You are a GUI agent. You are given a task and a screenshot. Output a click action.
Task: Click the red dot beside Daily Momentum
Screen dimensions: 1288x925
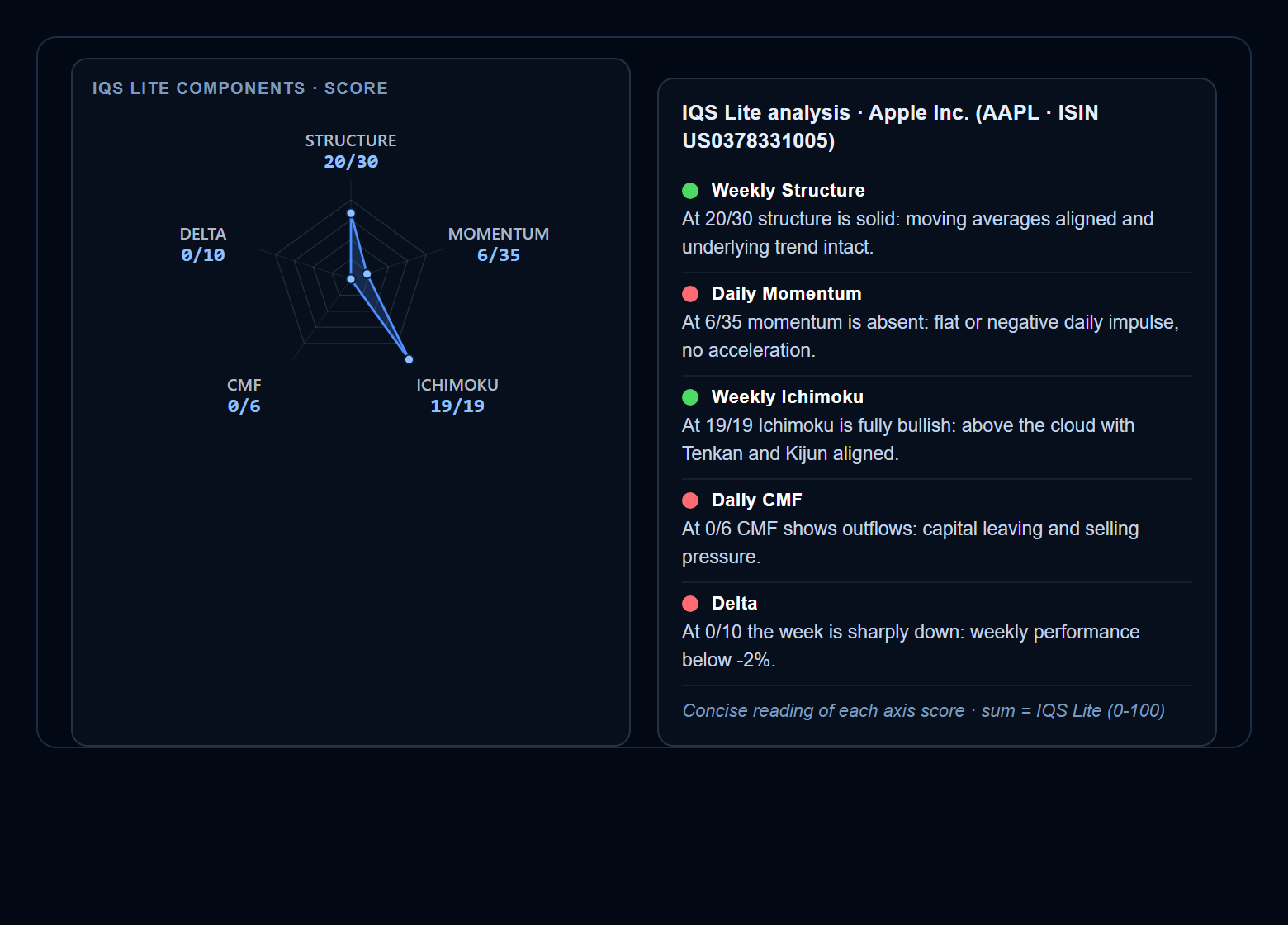(x=690, y=294)
